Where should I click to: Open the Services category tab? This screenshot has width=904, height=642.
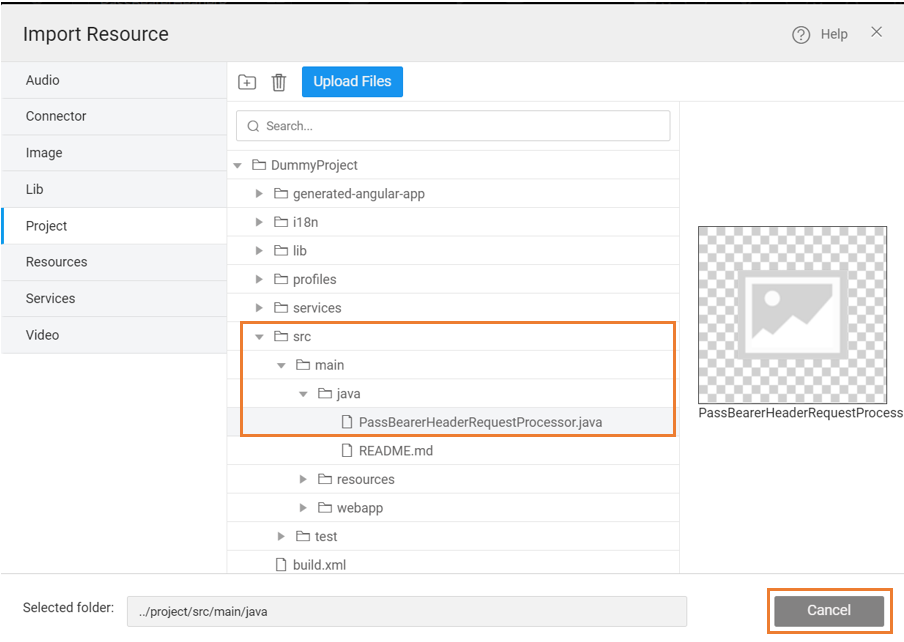[51, 298]
